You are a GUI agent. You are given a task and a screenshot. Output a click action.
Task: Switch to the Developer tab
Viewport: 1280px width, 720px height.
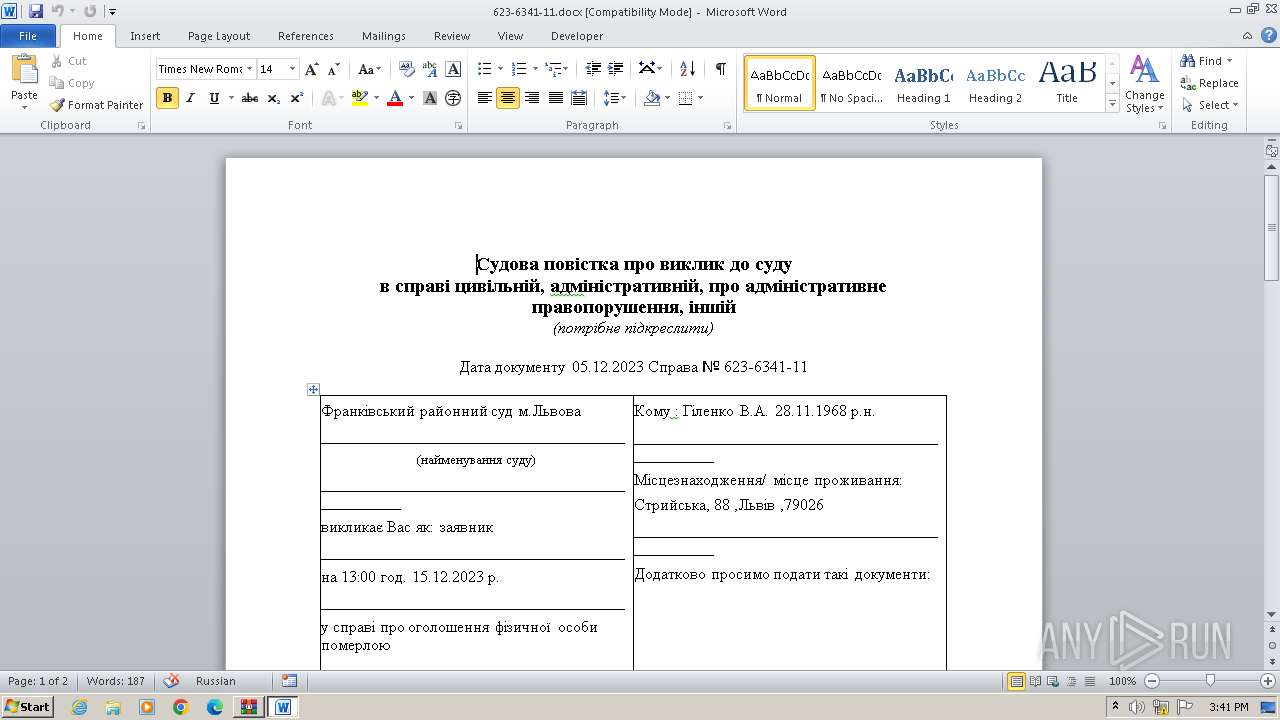(x=577, y=36)
